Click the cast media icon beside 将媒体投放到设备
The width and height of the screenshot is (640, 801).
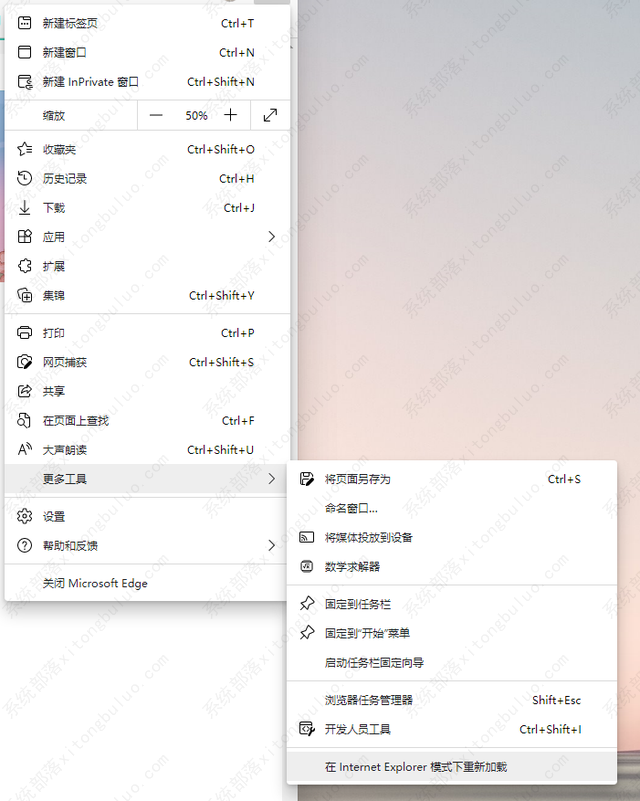tap(306, 537)
